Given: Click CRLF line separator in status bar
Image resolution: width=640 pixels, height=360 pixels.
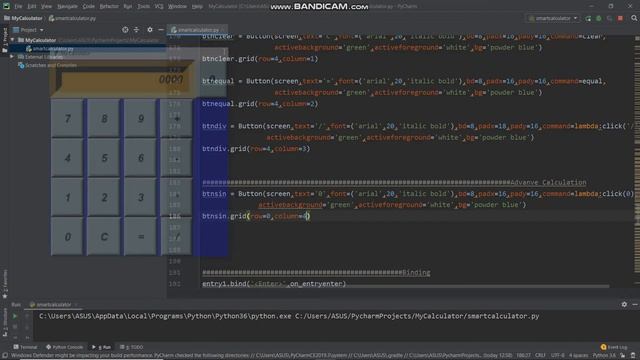Looking at the screenshot, I should pyautogui.click(x=540, y=356).
